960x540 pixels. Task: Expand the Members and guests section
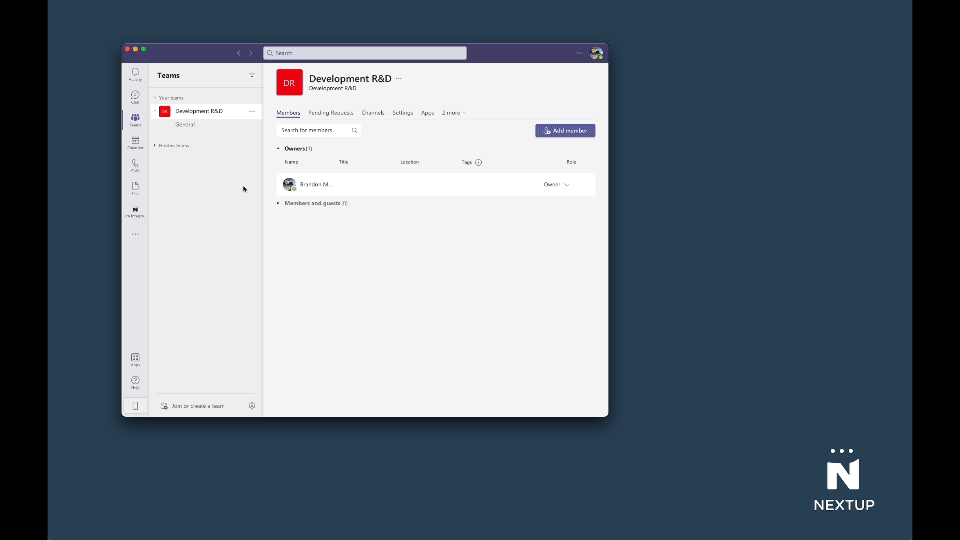point(278,203)
